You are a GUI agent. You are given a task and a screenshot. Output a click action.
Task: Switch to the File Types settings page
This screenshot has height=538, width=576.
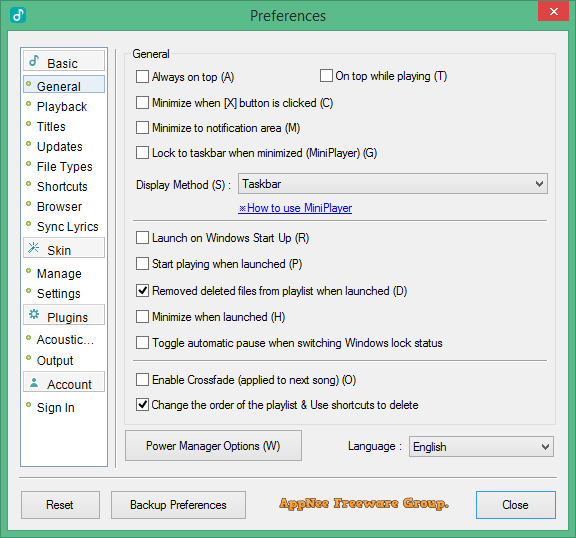tap(65, 167)
